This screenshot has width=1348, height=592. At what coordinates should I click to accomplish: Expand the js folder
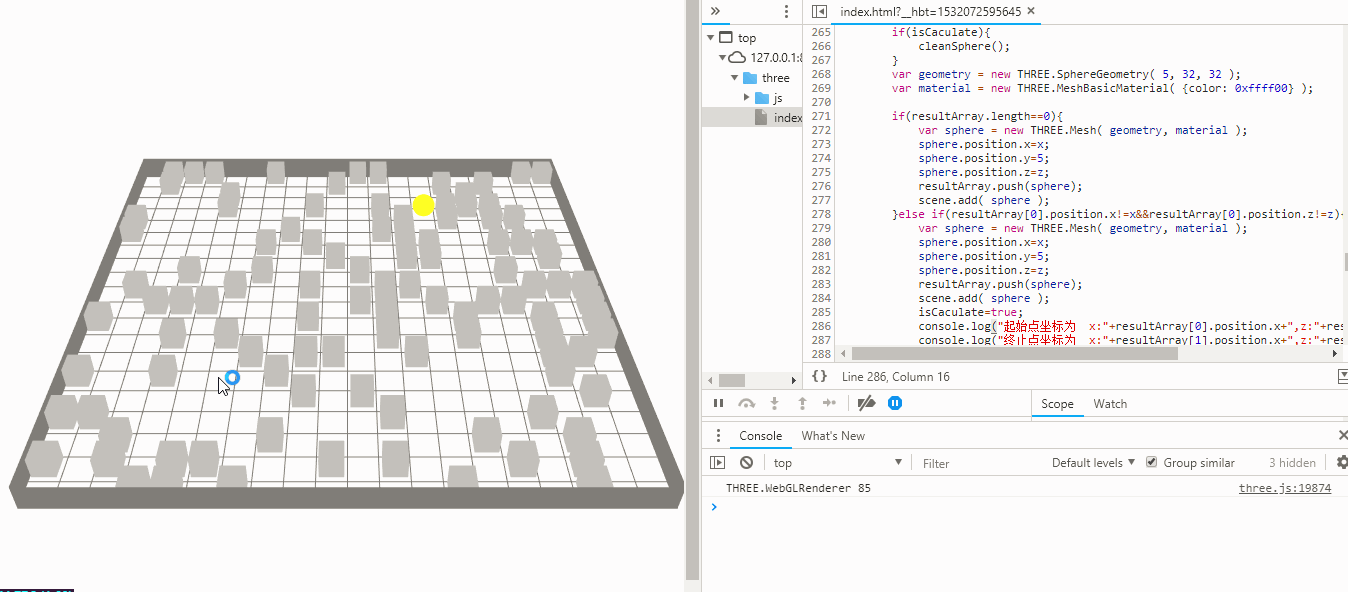(x=746, y=98)
